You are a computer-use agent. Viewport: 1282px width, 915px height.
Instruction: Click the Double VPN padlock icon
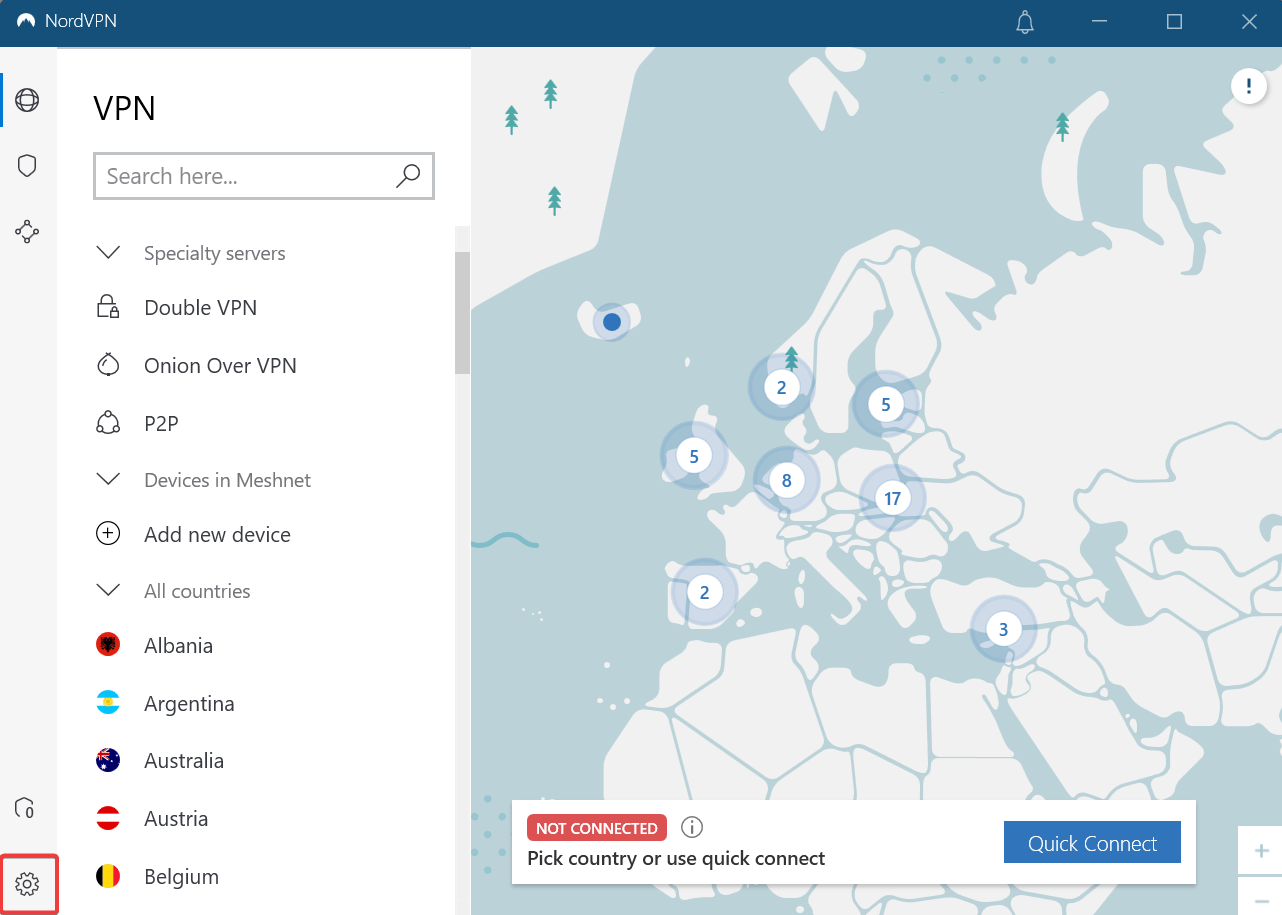click(x=107, y=307)
